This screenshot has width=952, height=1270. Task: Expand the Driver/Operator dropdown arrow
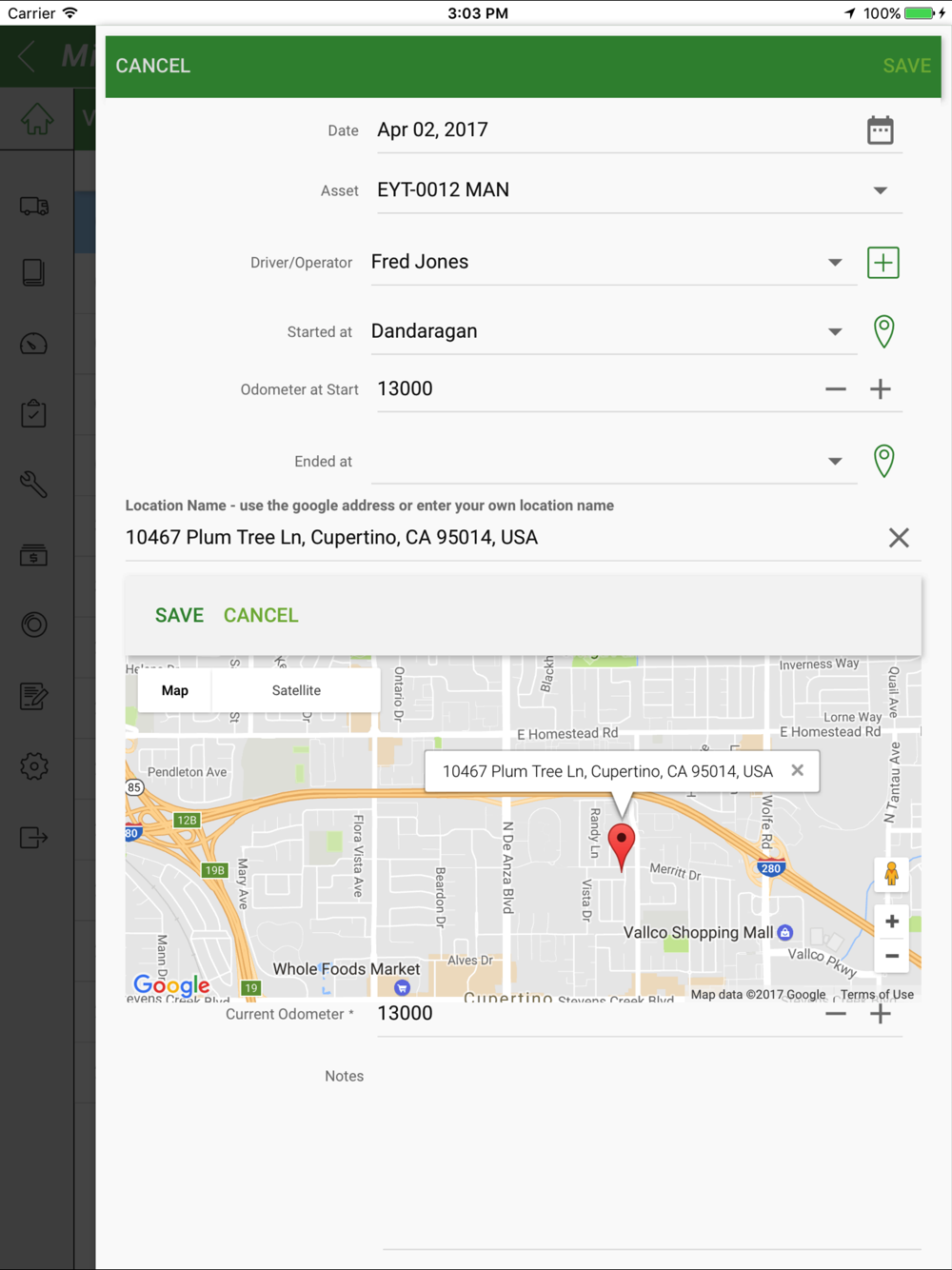tap(835, 263)
